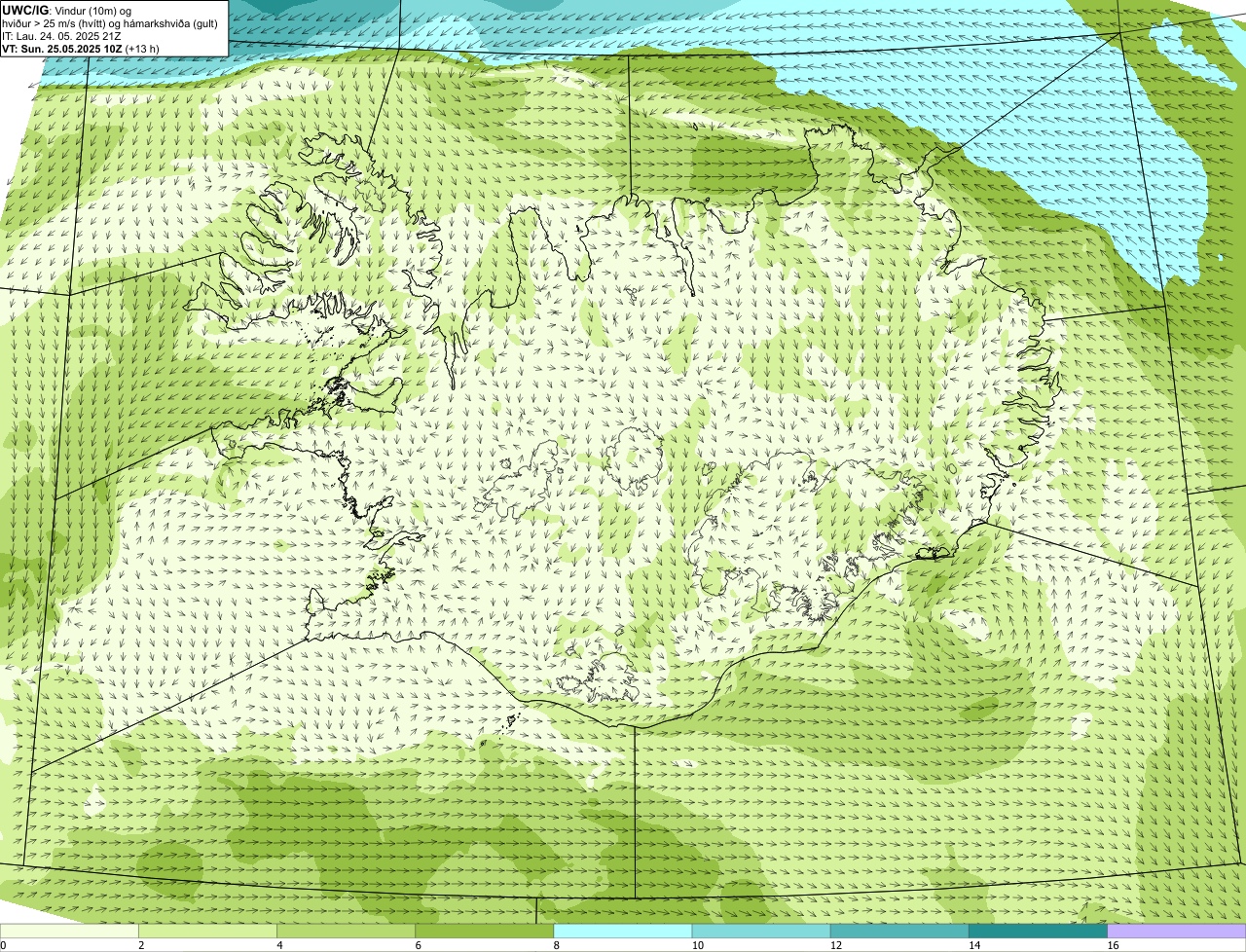Image resolution: width=1246 pixels, height=952 pixels.
Task: Click the line "hviður > 25 m/s (hvítt) og hámarkshviða (gult)"
Action: [x=110, y=22]
